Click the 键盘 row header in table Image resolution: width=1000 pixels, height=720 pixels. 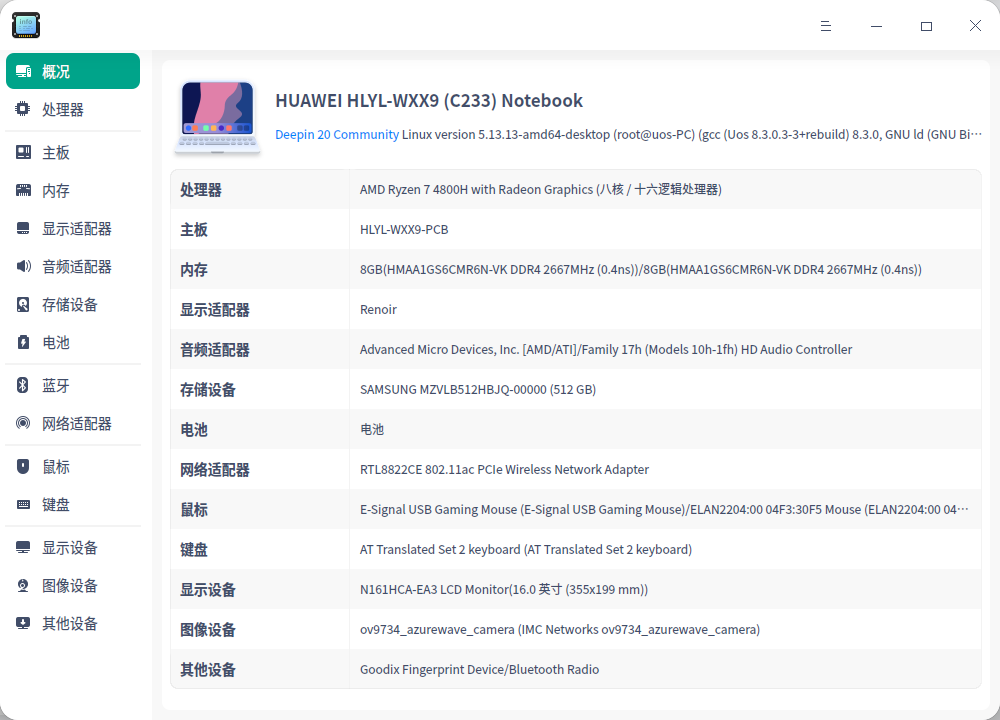194,550
